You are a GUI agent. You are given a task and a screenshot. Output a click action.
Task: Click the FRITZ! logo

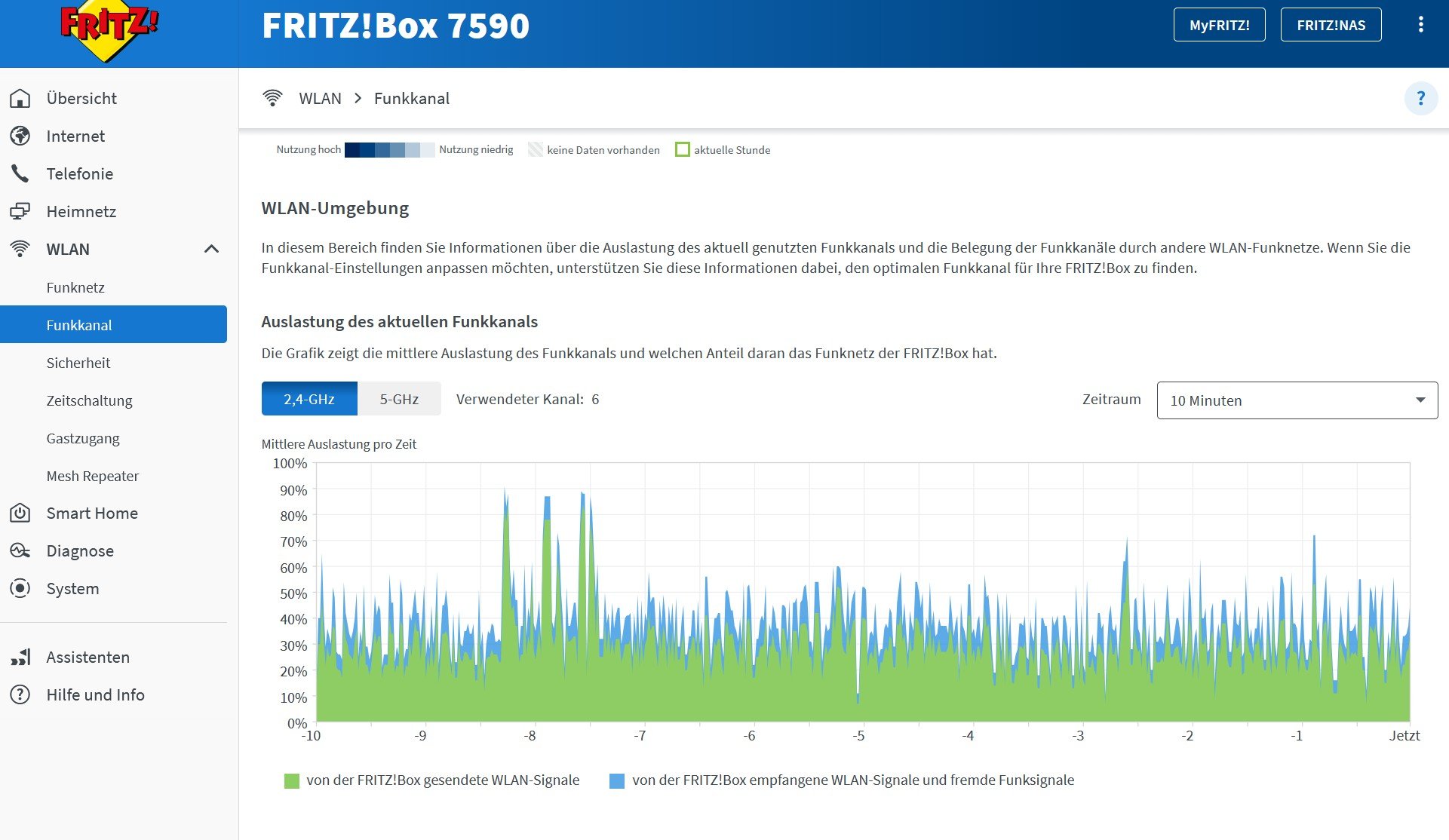[x=109, y=30]
